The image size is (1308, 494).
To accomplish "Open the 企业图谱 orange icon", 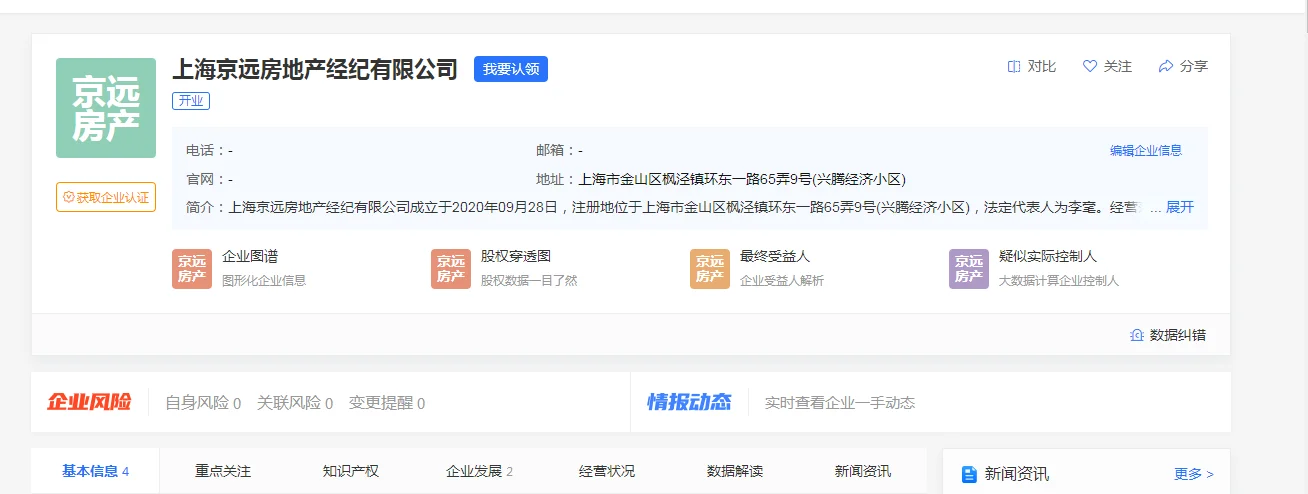I will (x=192, y=268).
